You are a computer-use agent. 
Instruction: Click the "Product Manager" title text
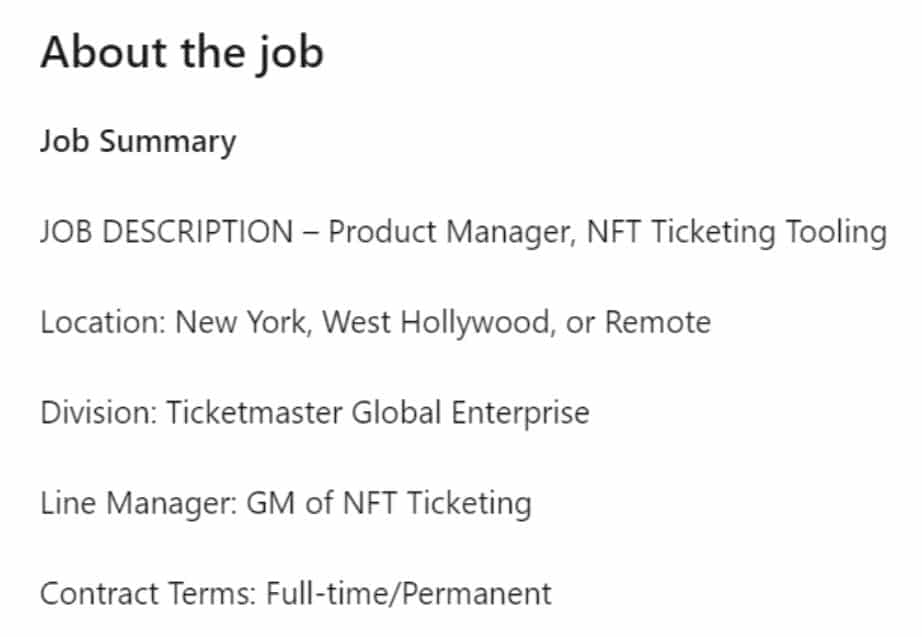pyautogui.click(x=449, y=233)
